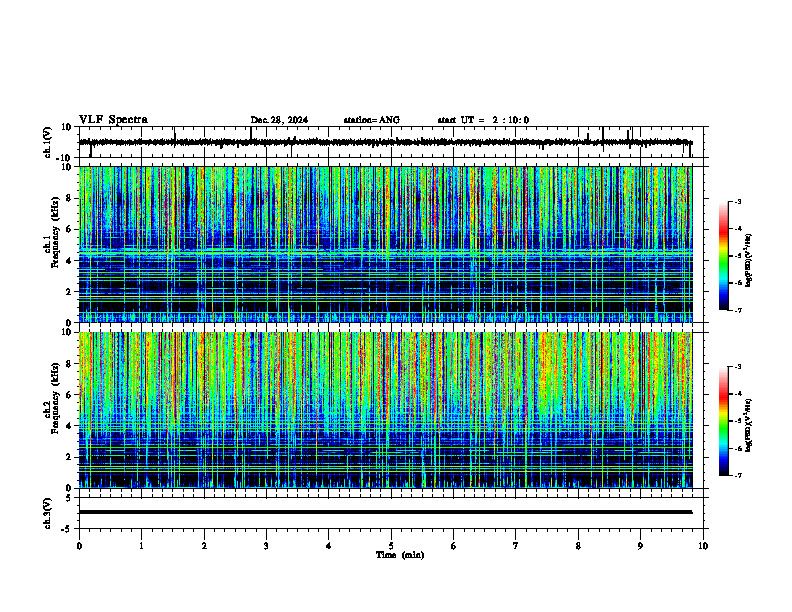792x612 pixels.
Task: Click ch.2 color bar "-7" bottom value
Action: click(x=737, y=475)
